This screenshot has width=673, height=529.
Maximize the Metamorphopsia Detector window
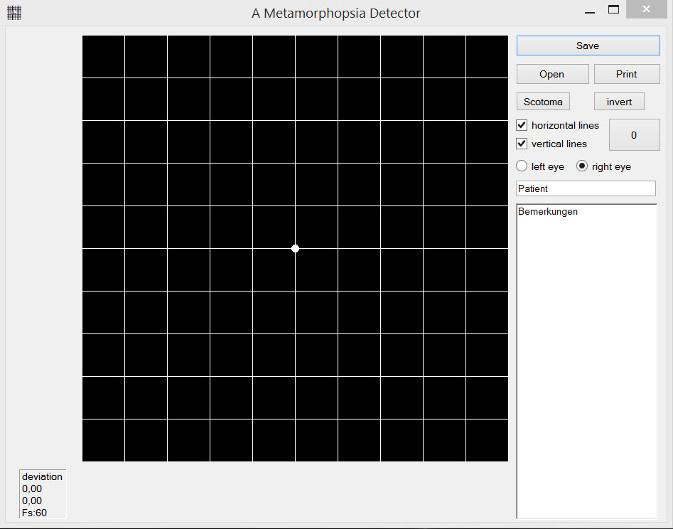613,10
